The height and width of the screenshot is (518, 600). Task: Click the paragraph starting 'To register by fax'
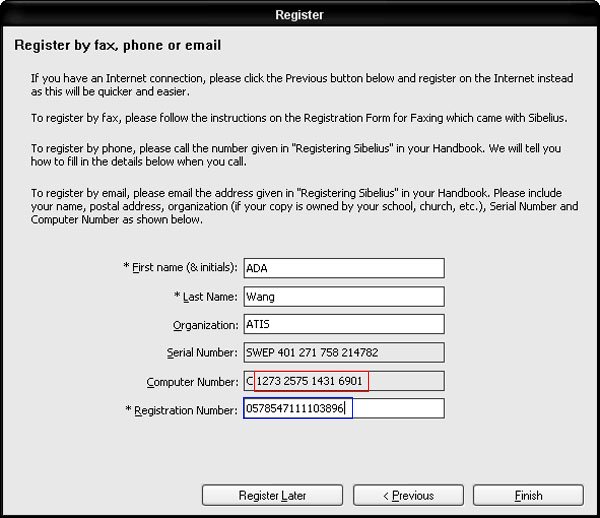point(299,118)
